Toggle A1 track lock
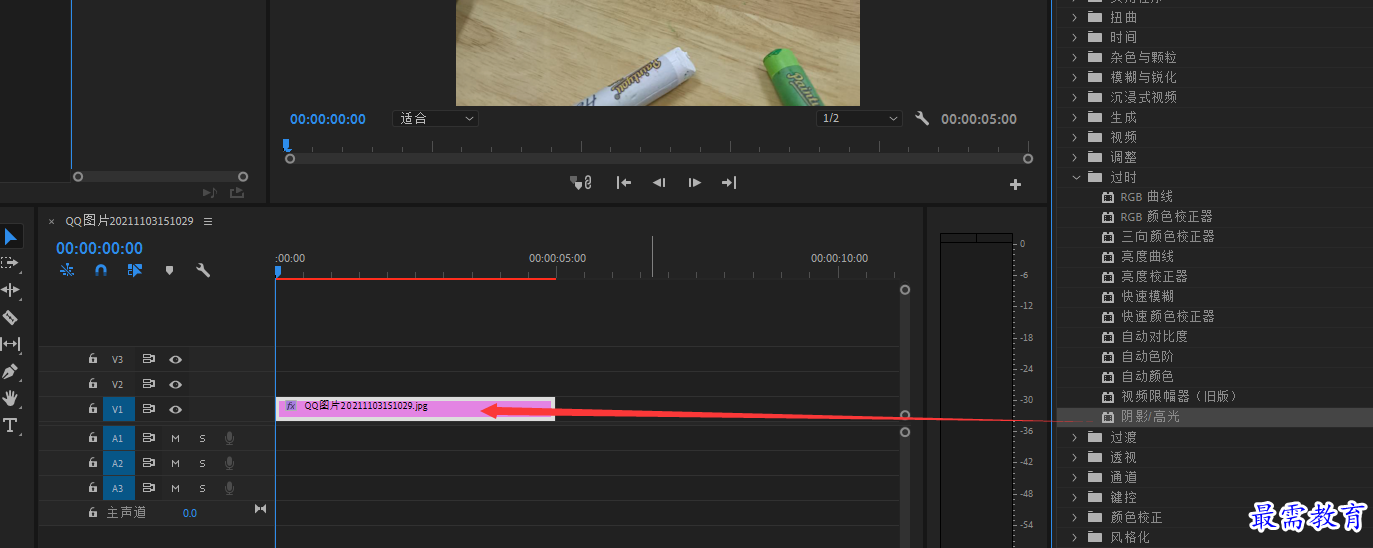This screenshot has height=548, width=1373. click(92, 437)
